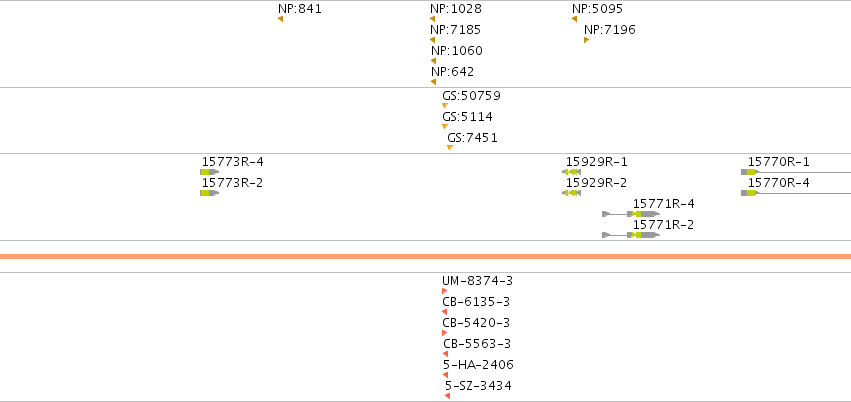Select the 15770R-4 transcript glyph
The height and width of the screenshot is (402, 851).
[796, 193]
